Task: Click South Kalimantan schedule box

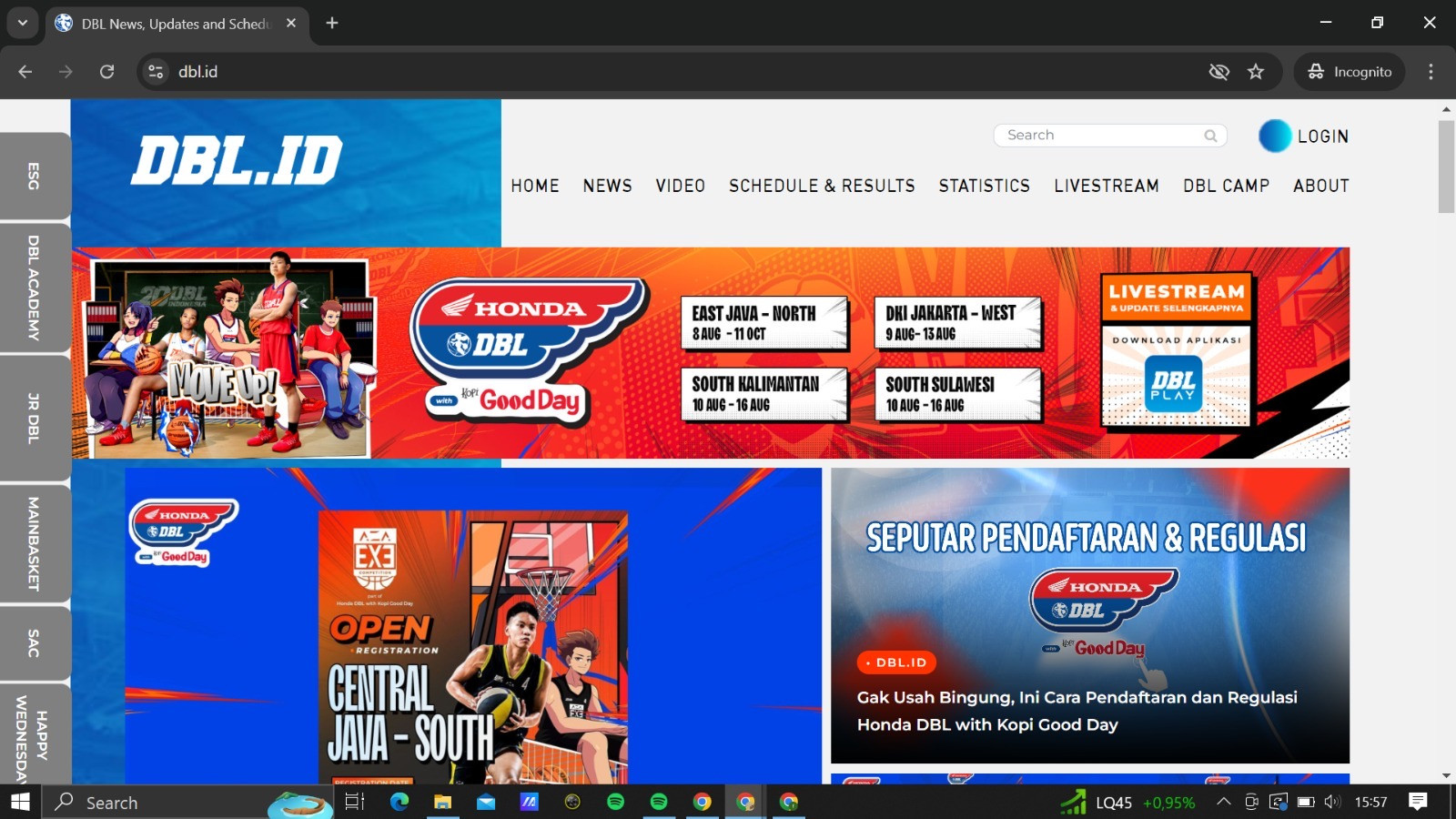Action: point(764,394)
